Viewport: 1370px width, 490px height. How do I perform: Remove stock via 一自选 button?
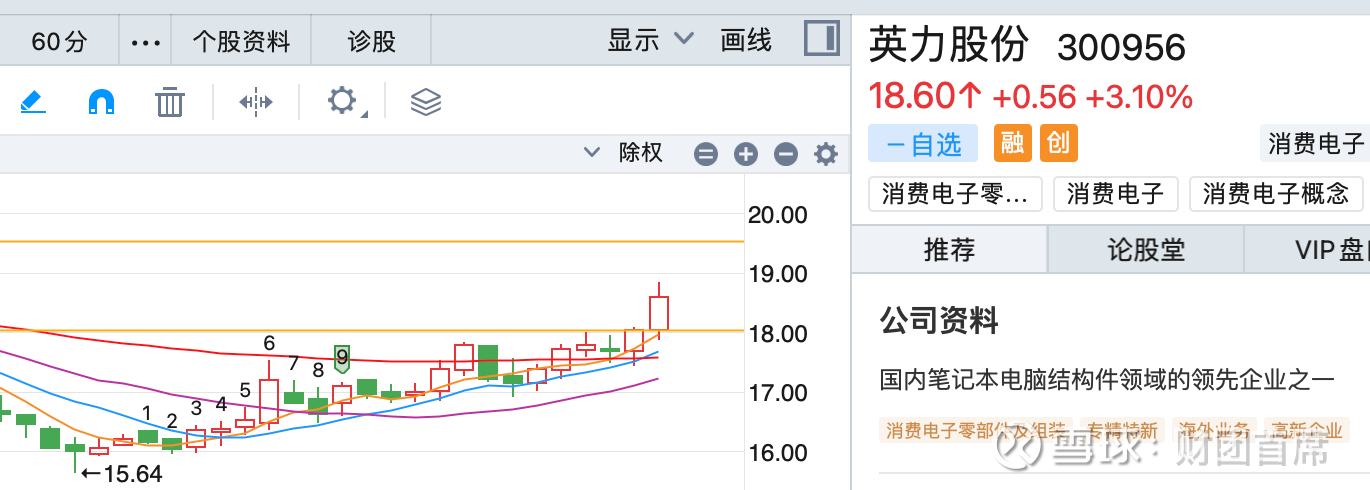coord(923,143)
